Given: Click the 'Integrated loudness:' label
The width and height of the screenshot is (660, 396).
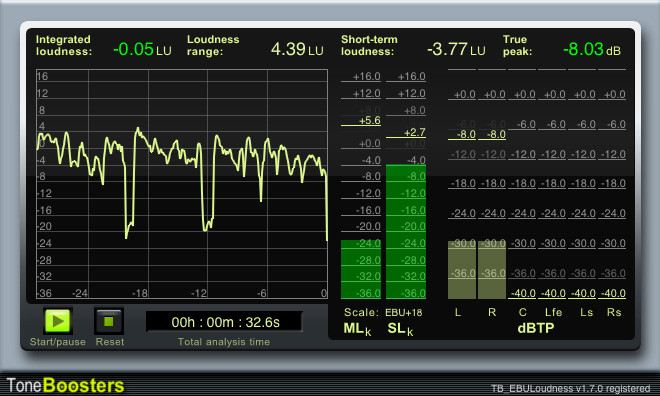Looking at the screenshot, I should pyautogui.click(x=64, y=45).
